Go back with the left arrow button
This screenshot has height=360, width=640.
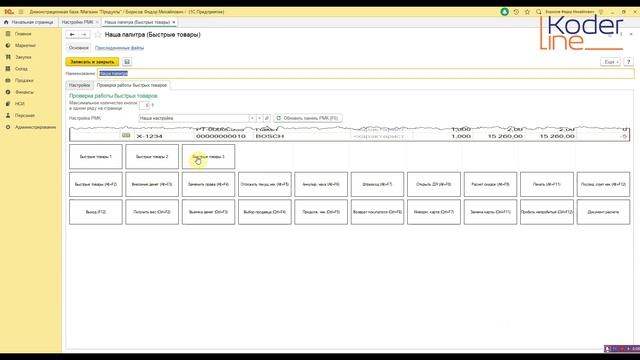[x=72, y=35]
